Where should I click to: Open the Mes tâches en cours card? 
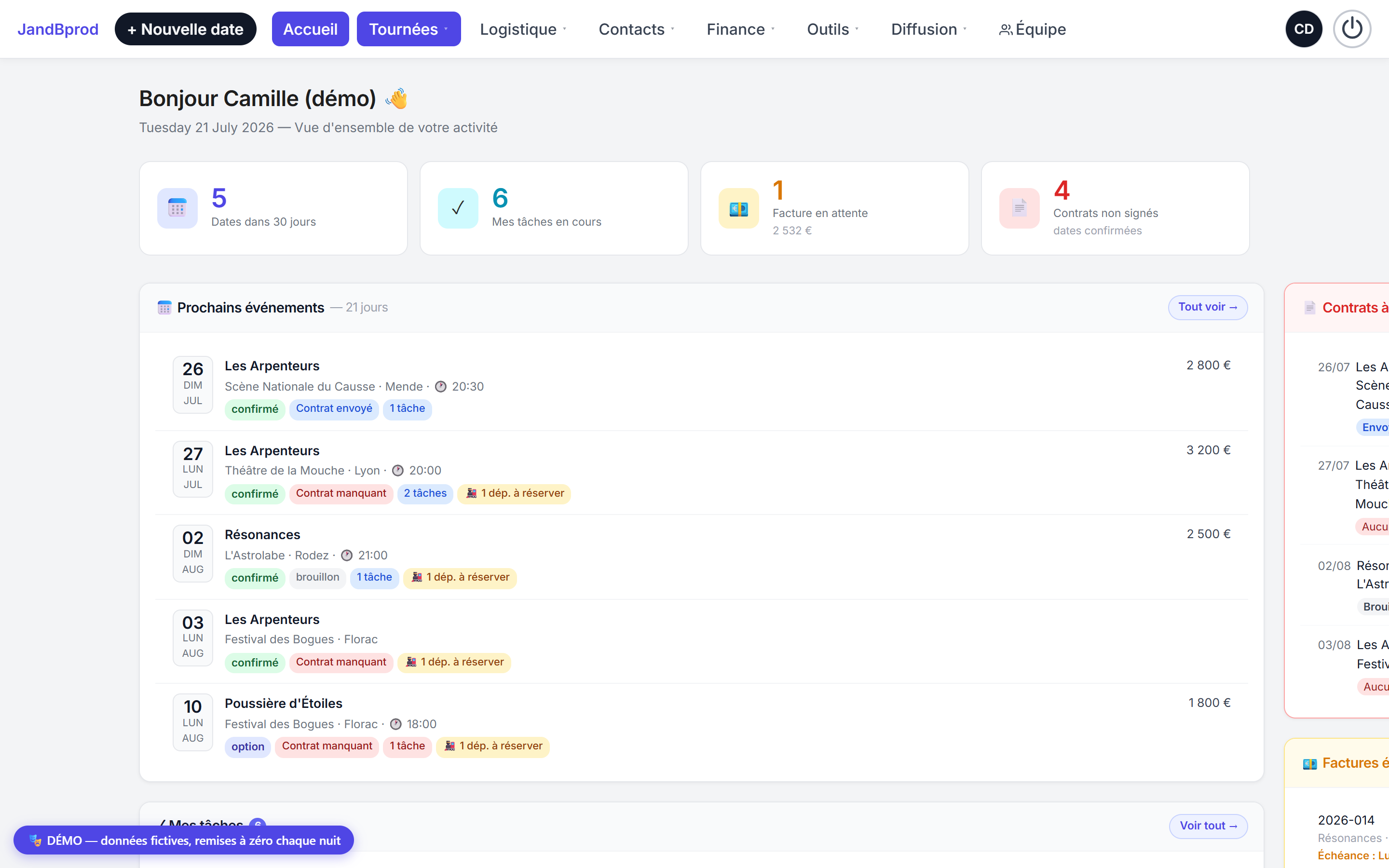pyautogui.click(x=554, y=208)
